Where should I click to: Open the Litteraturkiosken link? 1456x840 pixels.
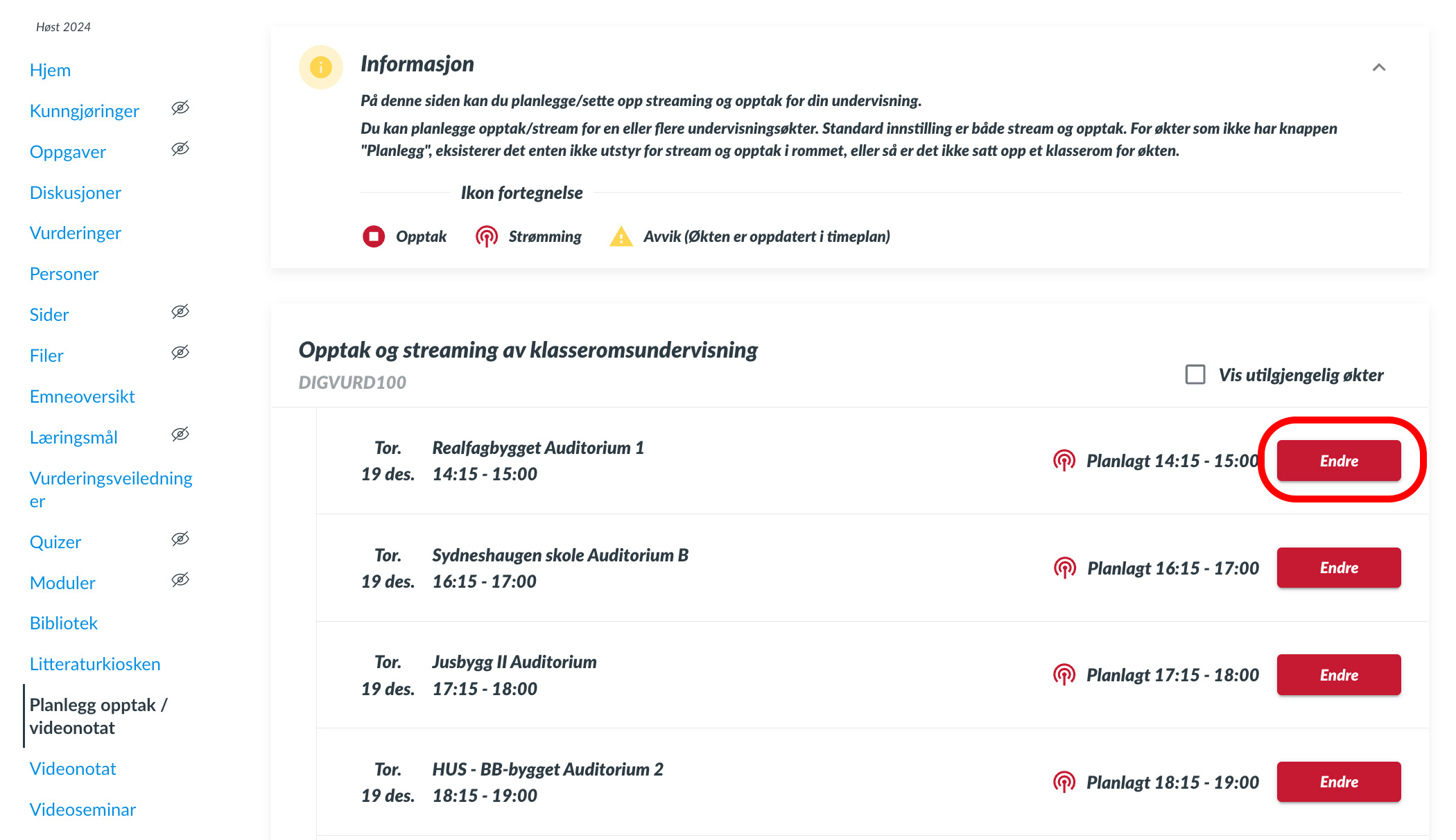pos(95,664)
